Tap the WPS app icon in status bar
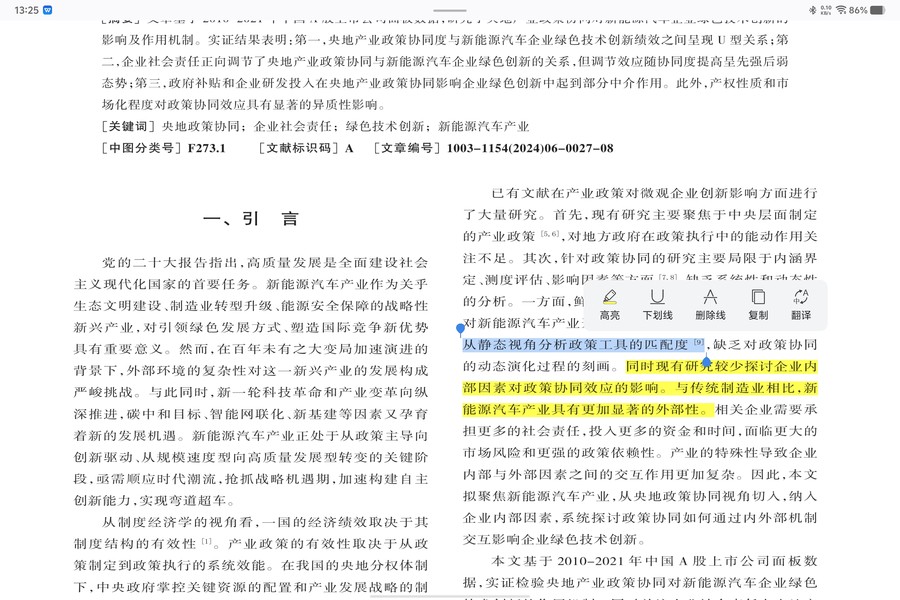This screenshot has height=600, width=900. tap(48, 10)
